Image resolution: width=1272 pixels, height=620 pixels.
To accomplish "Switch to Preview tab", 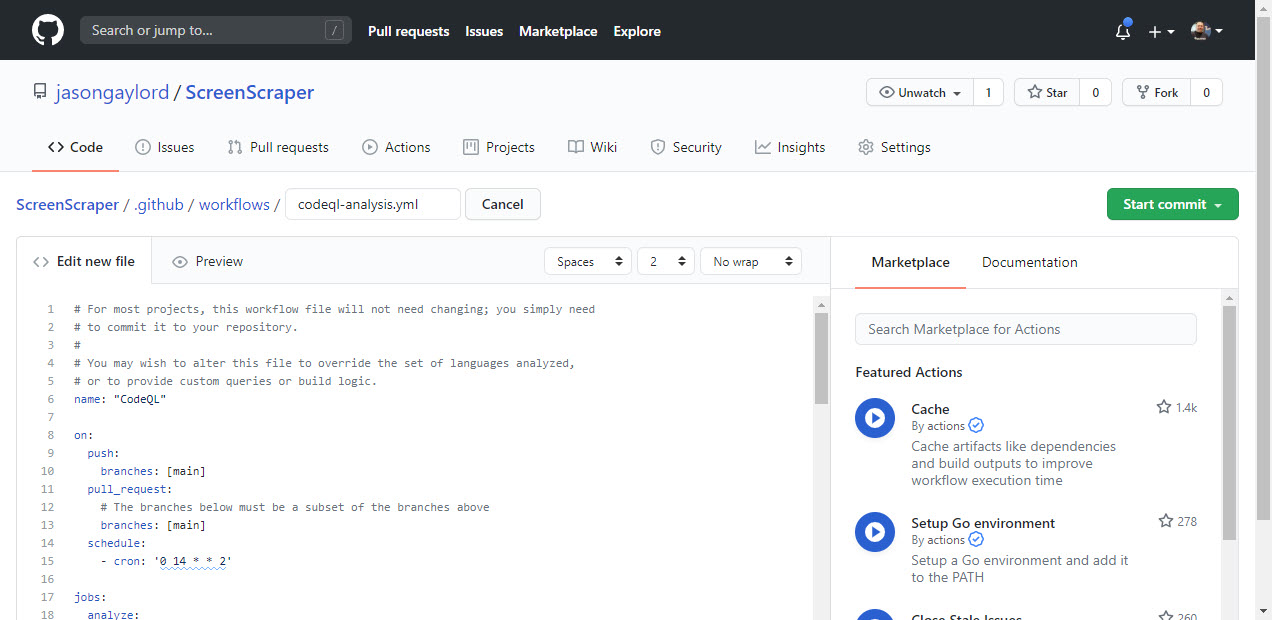I will coord(207,261).
